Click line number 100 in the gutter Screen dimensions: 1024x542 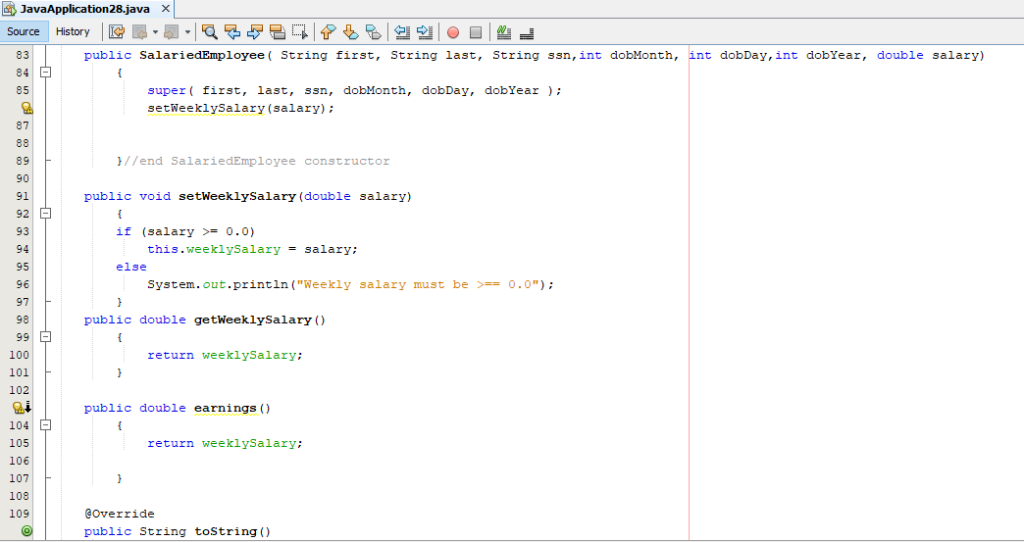click(19, 355)
